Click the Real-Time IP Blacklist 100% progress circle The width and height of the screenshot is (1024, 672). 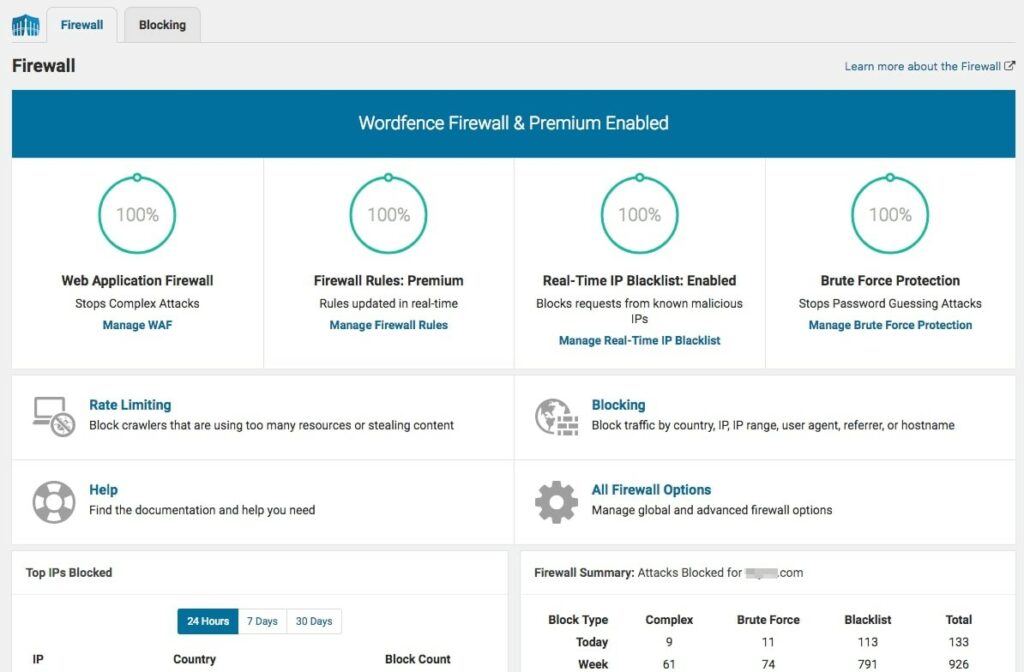639,214
